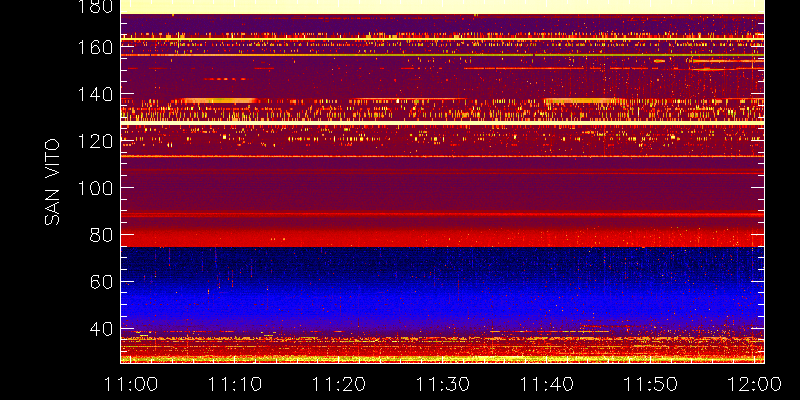
Task: Select the 120 frequency axis label
Action: coord(93,141)
